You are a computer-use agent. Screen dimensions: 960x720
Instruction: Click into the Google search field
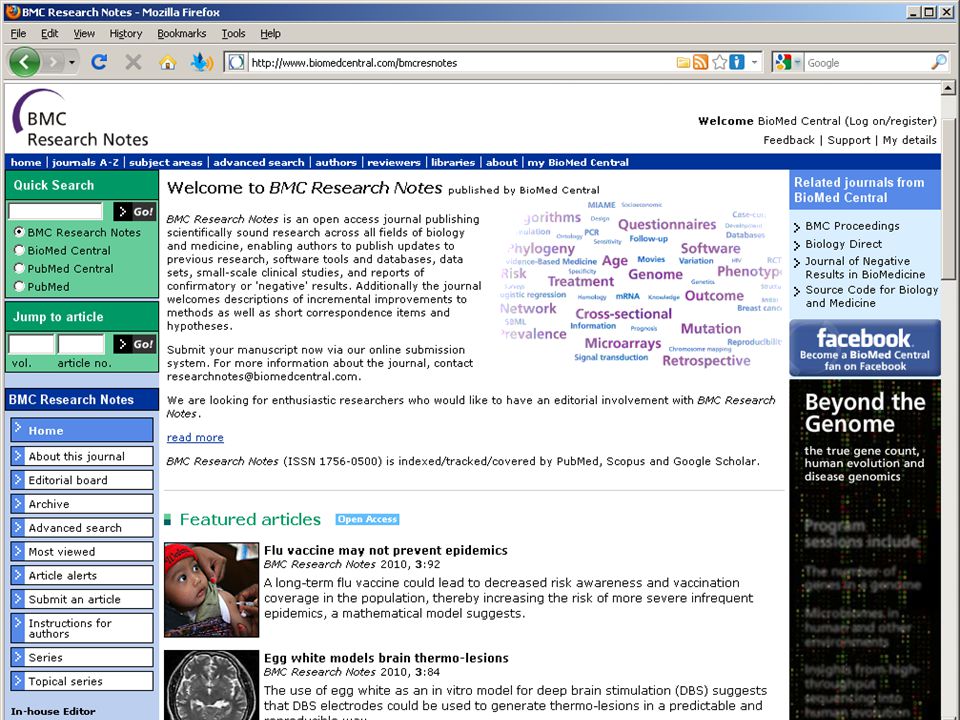tap(867, 62)
